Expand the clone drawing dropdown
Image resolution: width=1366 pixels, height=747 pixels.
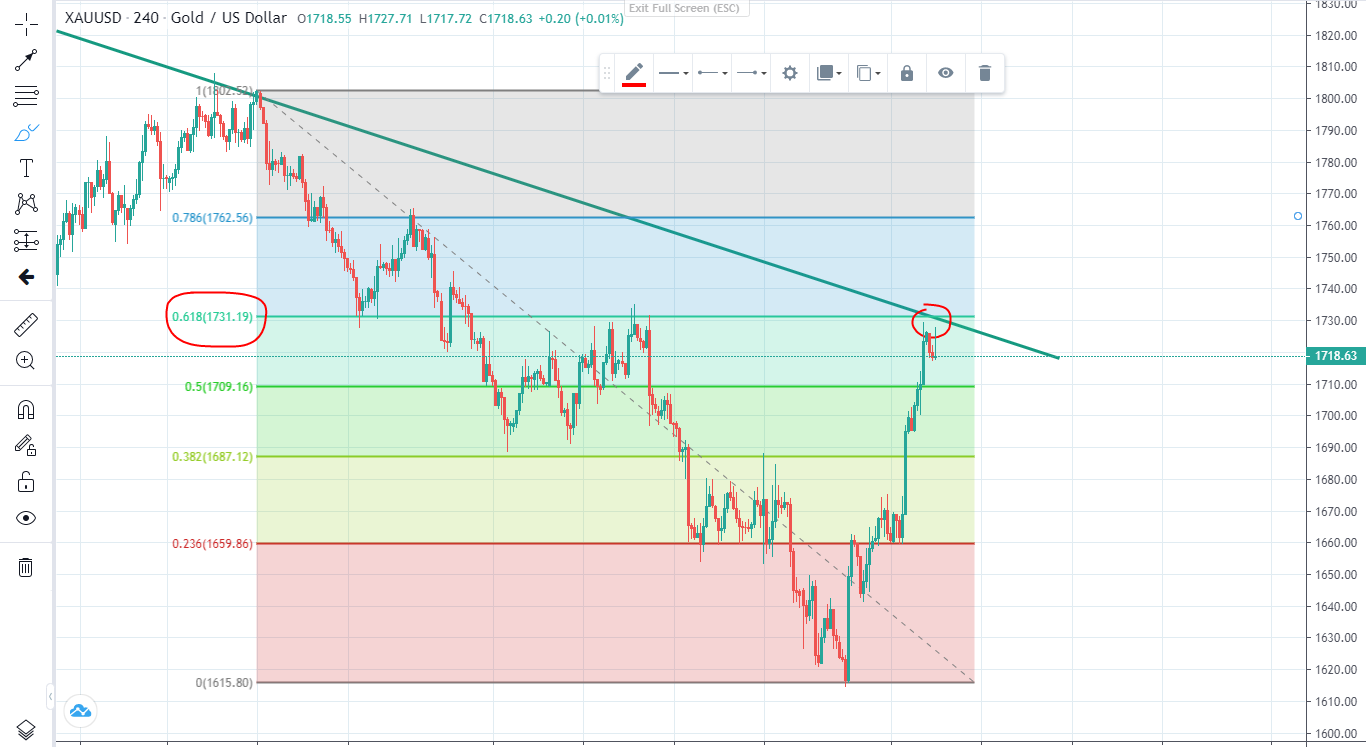coord(869,73)
